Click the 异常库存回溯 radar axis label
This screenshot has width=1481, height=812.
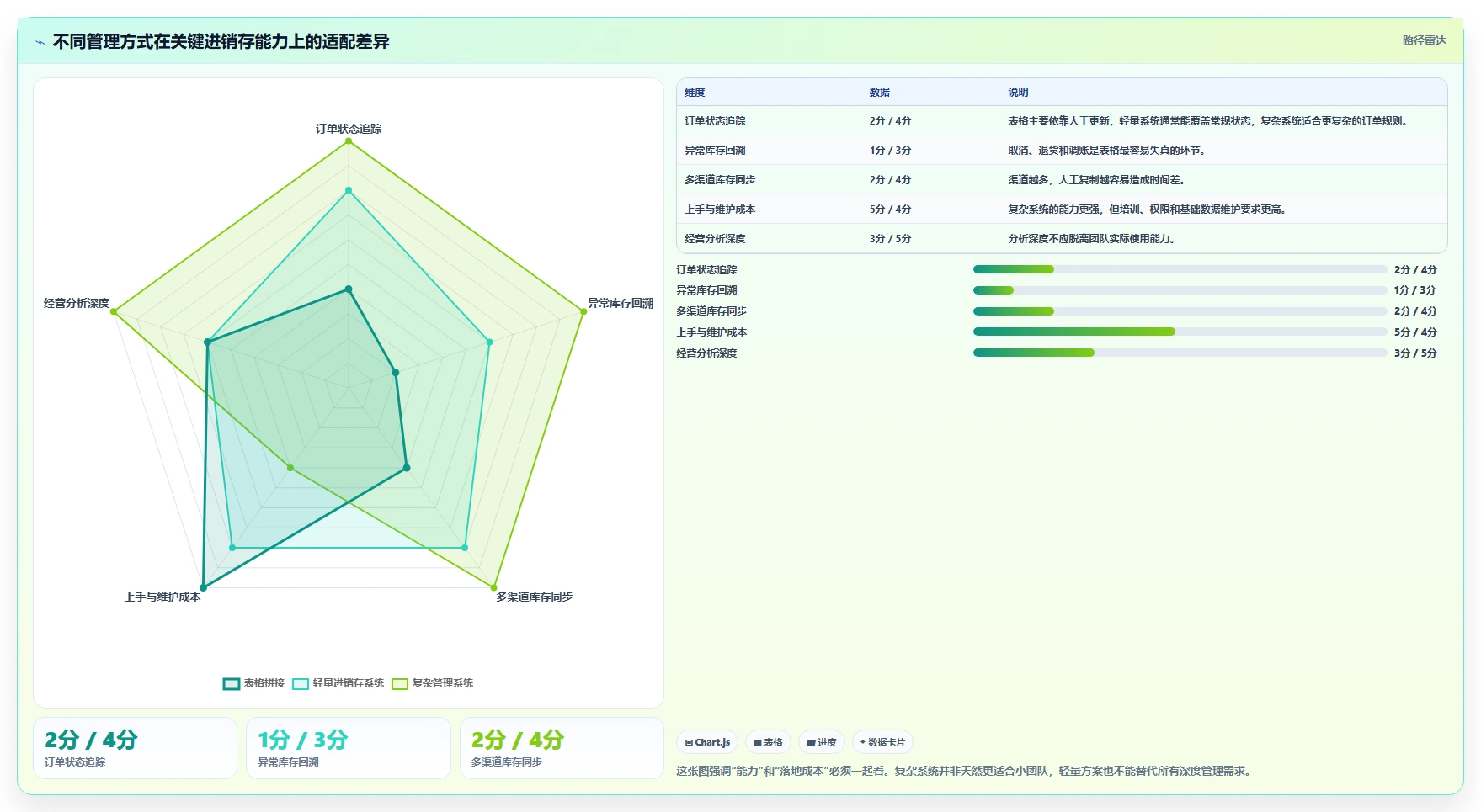click(x=621, y=303)
